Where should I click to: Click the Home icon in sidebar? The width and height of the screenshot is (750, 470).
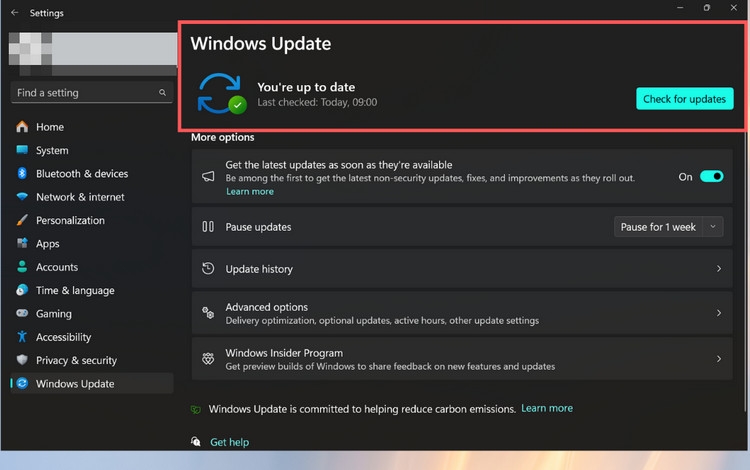pos(22,127)
